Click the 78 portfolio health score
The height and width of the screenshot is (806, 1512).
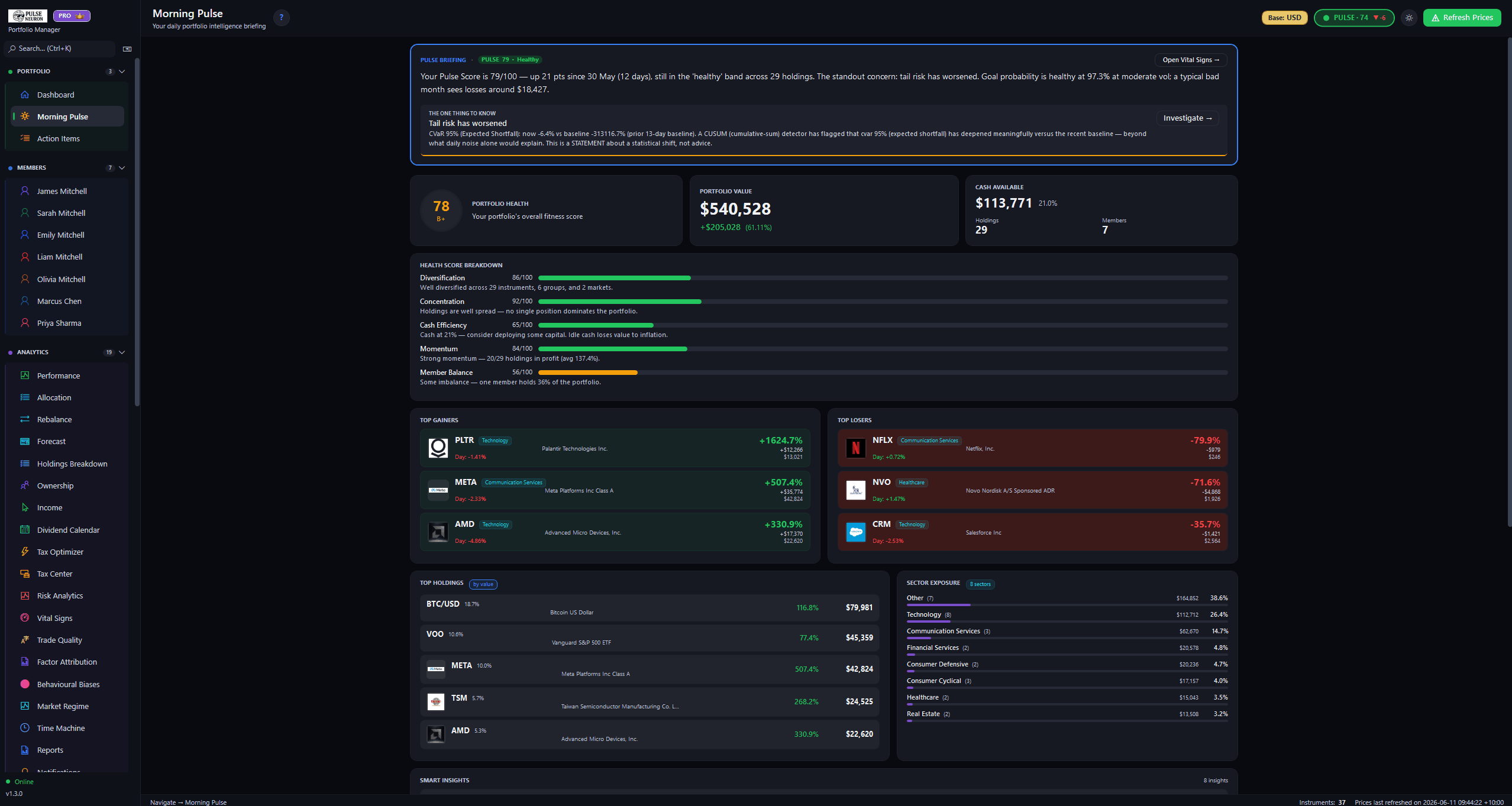(441, 206)
